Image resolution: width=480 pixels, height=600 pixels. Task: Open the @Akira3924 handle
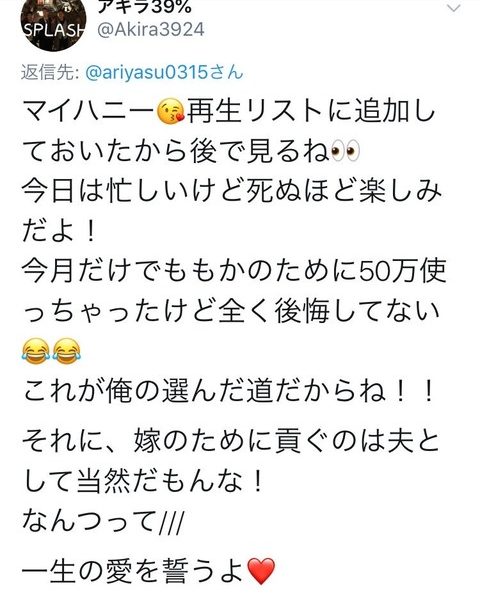click(150, 30)
